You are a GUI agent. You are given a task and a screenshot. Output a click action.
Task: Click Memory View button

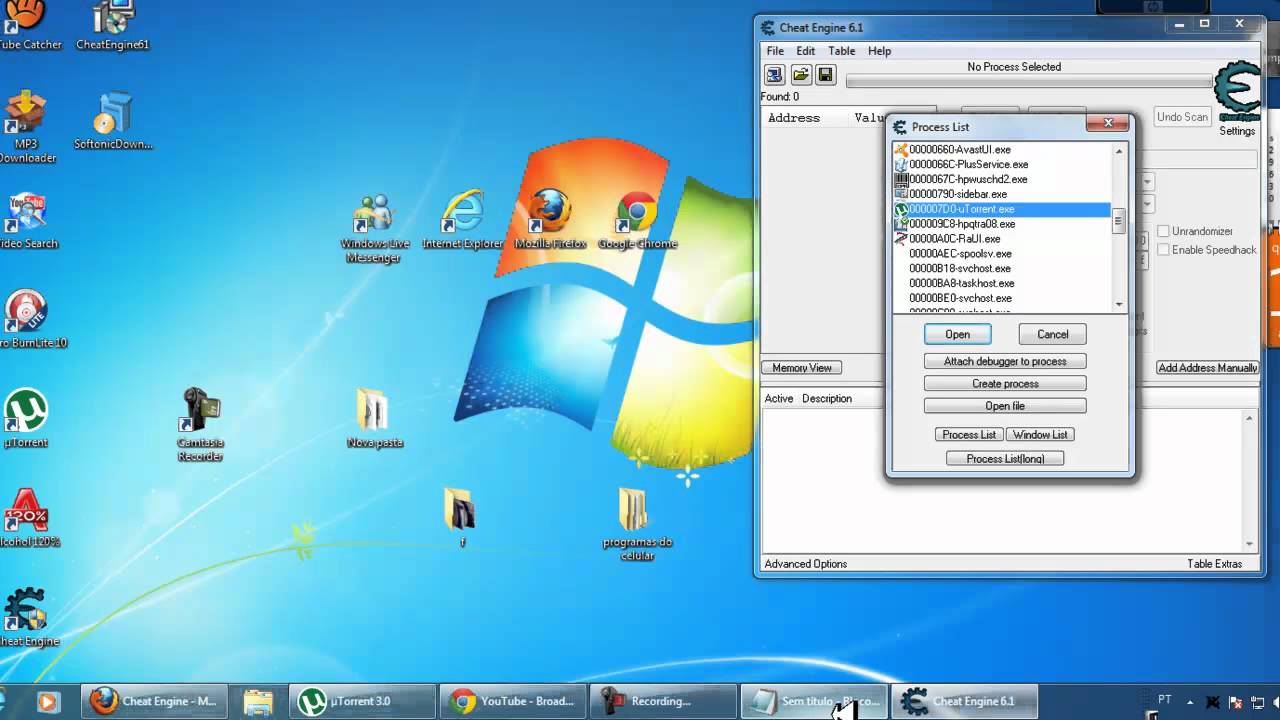[802, 368]
